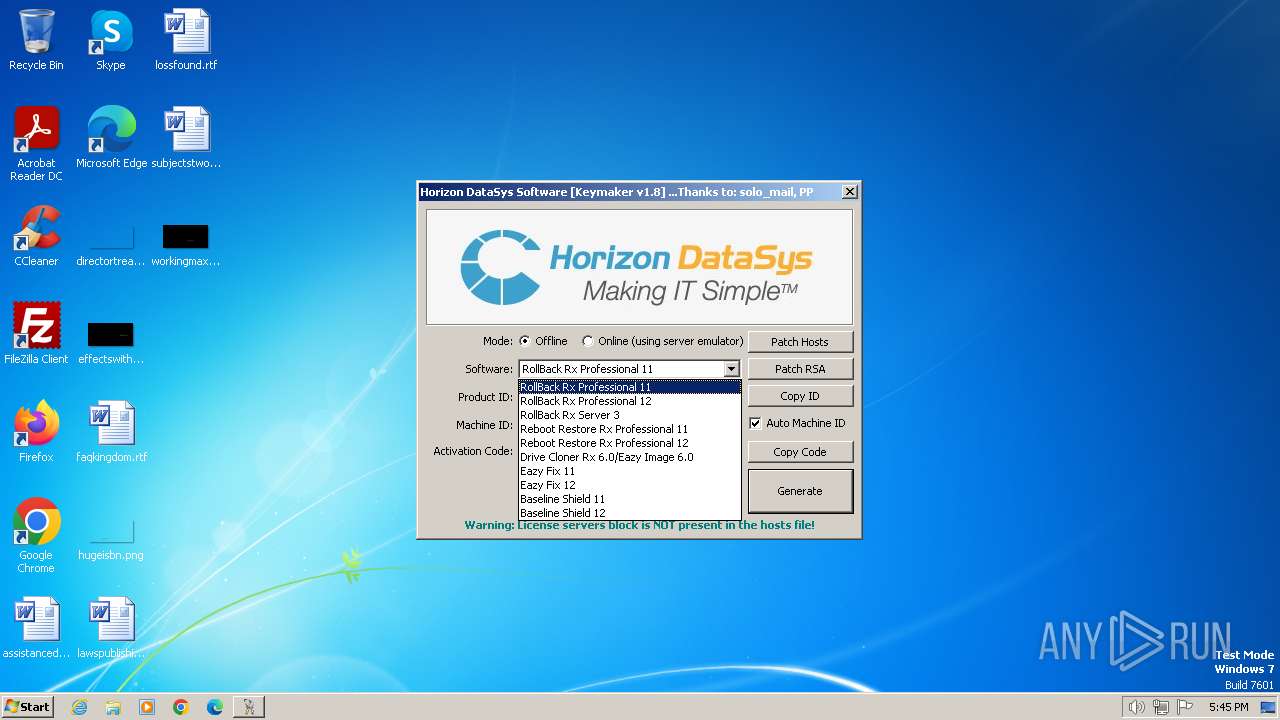Screen dimensions: 1280x720
Task: Click the Chrome taskbar icon
Action: pos(181,707)
